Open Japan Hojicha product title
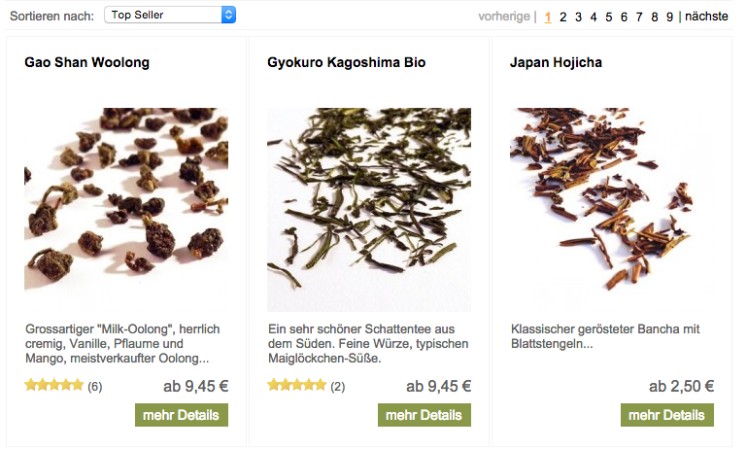 pos(556,62)
